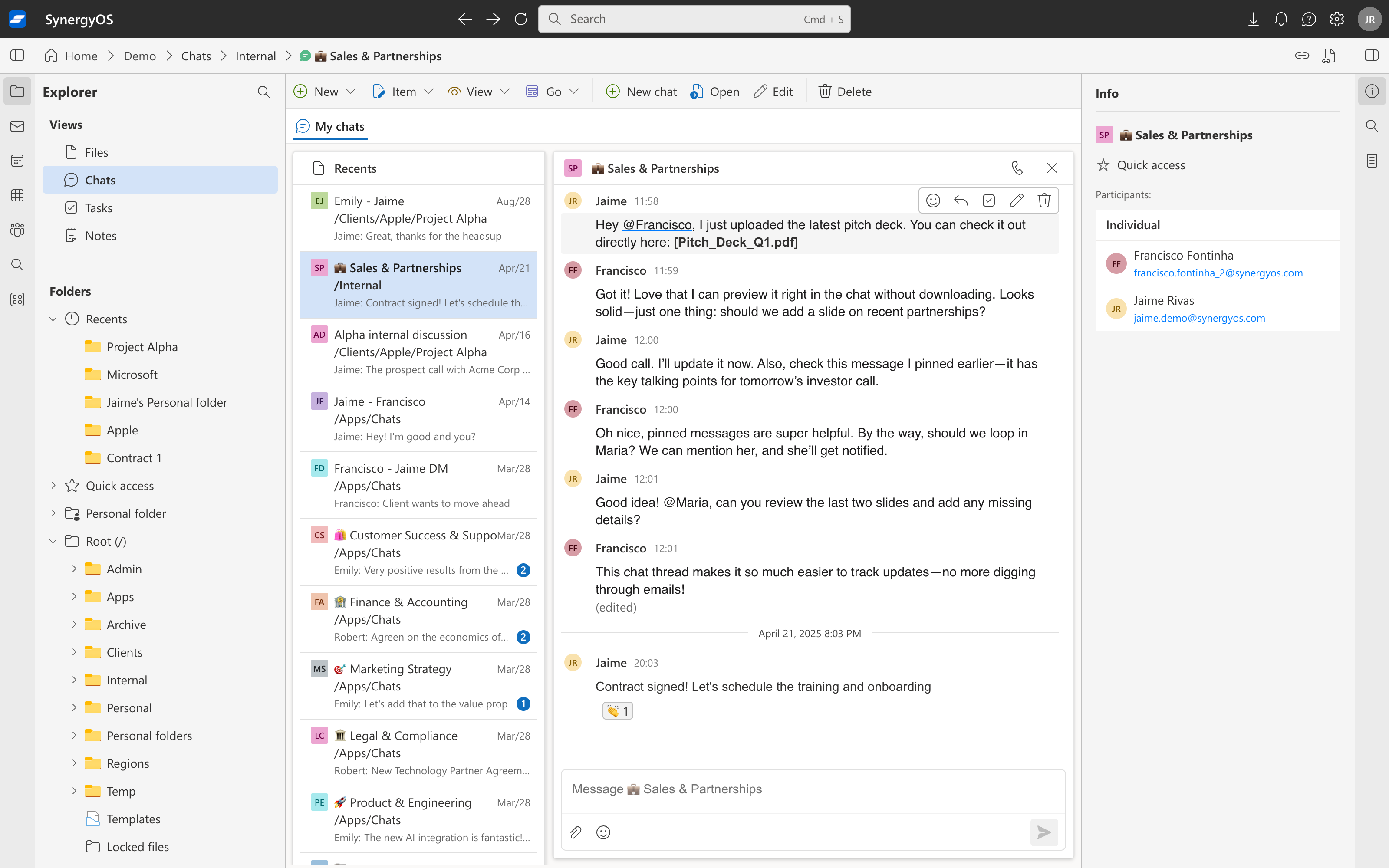This screenshot has width=1389, height=868.
Task: Open the downloads icon in top bar
Action: [1254, 20]
